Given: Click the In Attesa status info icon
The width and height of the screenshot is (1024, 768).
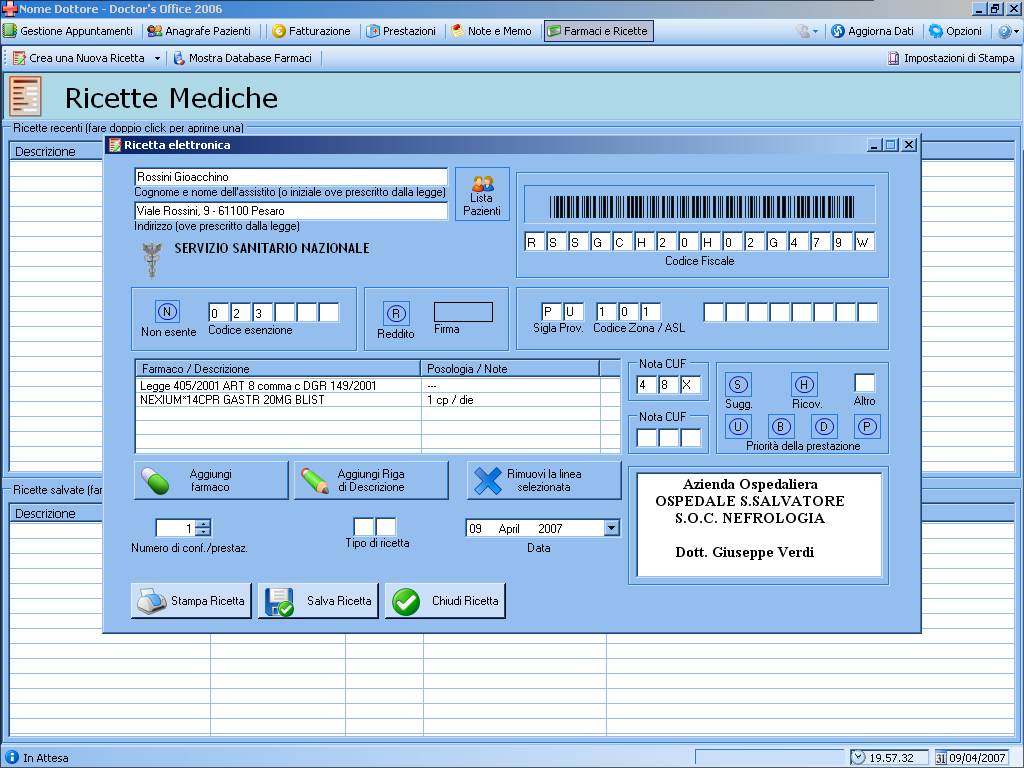Looking at the screenshot, I should [12, 758].
